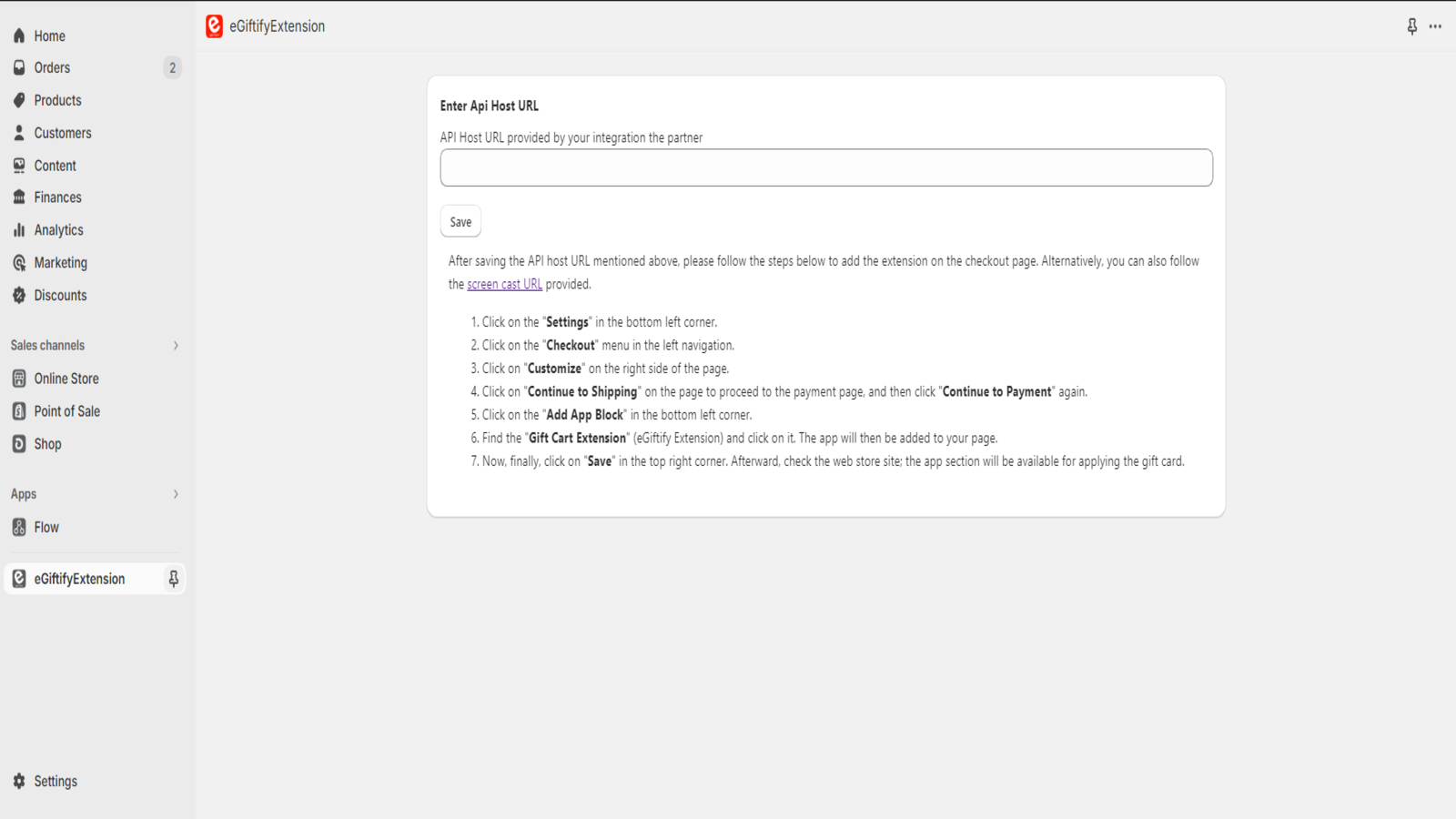Image resolution: width=1456 pixels, height=819 pixels.
Task: Click the Orders count badge showing 2
Action: tap(172, 67)
